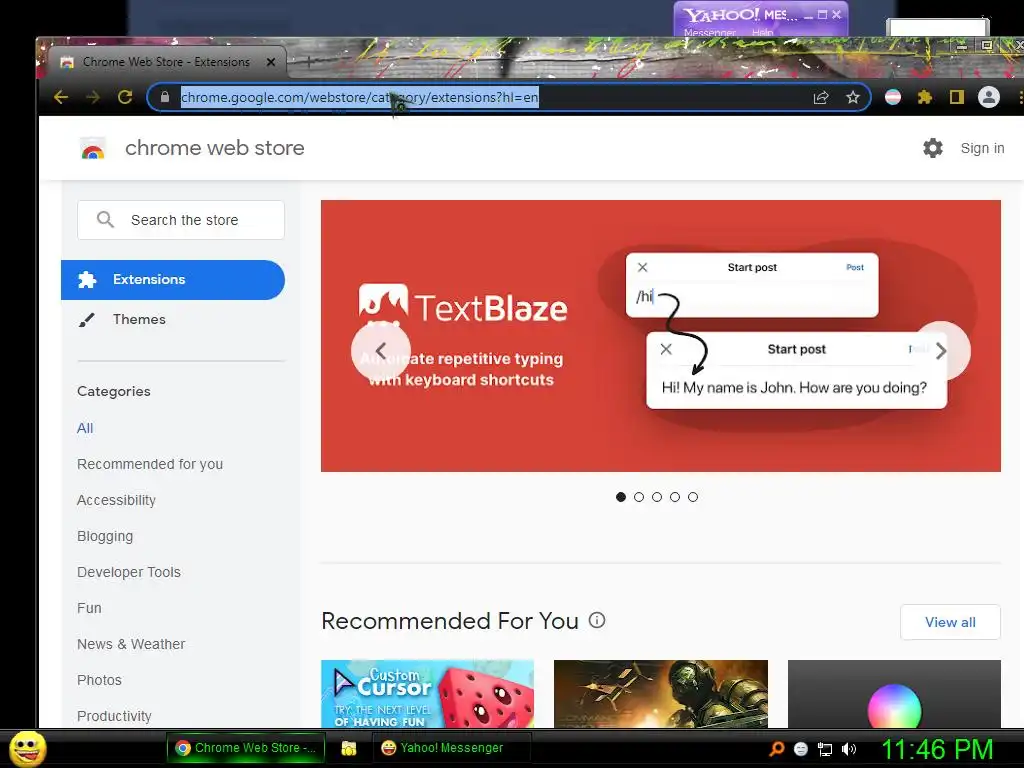The image size is (1024, 768).
Task: Open the smiley start menu button
Action: tap(28, 748)
